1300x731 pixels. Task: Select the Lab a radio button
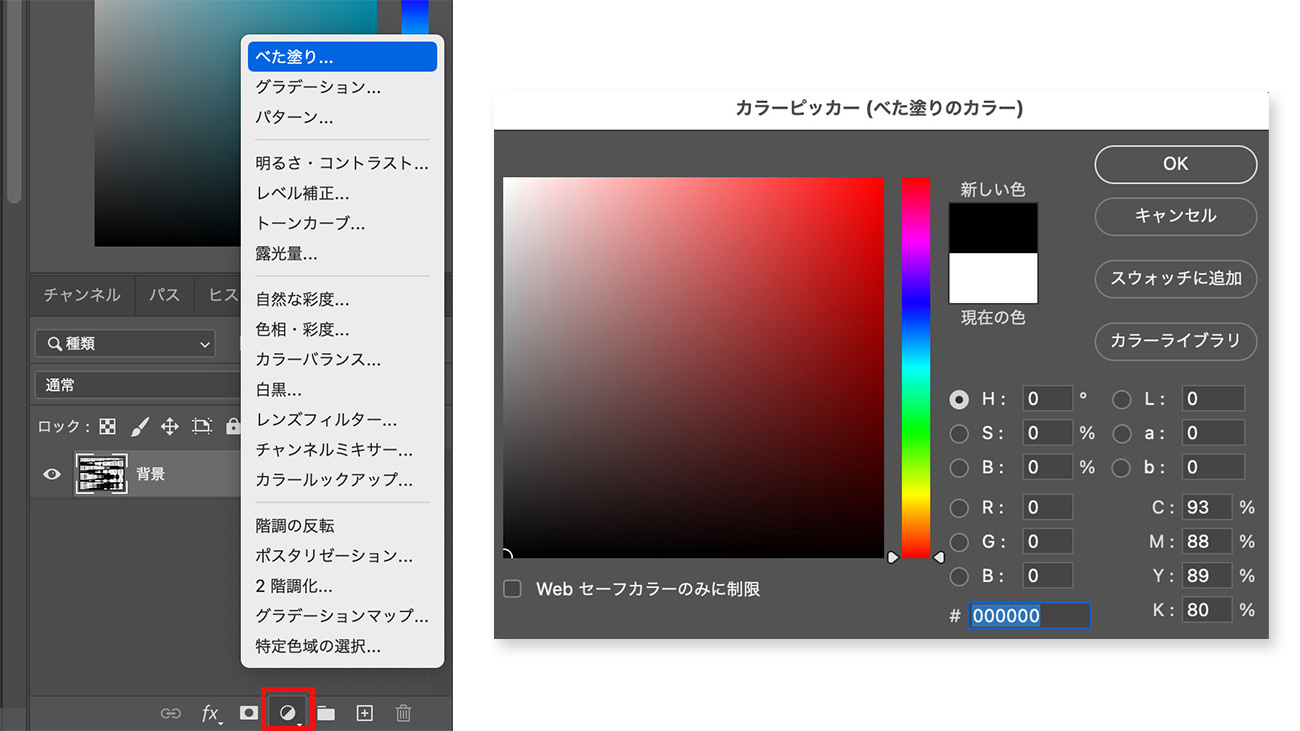(x=1122, y=433)
